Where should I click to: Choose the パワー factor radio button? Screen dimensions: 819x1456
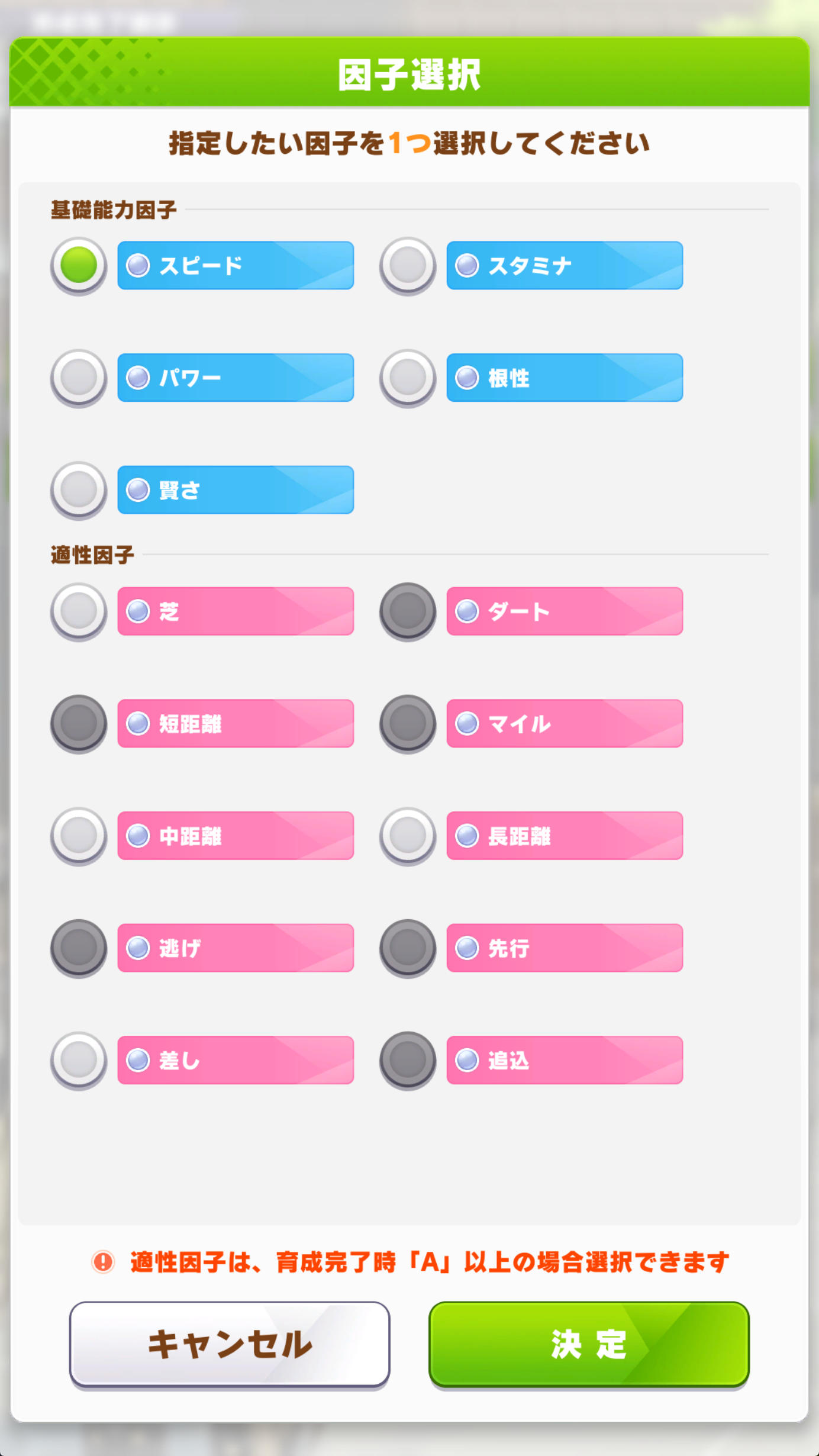pos(79,378)
